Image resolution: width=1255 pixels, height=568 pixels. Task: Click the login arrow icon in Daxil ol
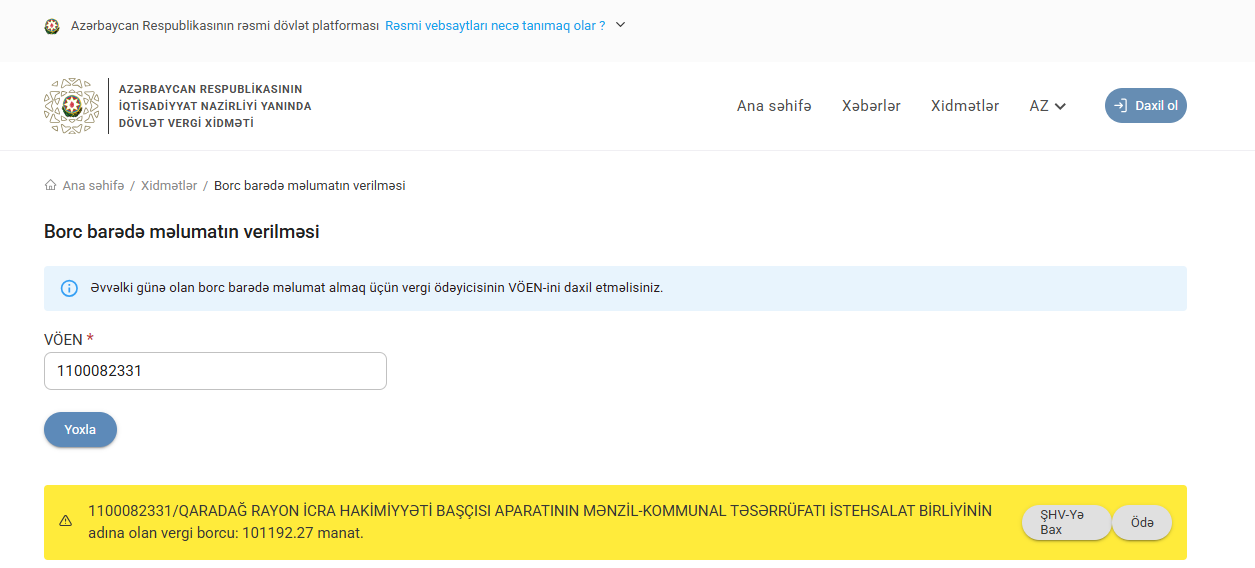click(1121, 106)
